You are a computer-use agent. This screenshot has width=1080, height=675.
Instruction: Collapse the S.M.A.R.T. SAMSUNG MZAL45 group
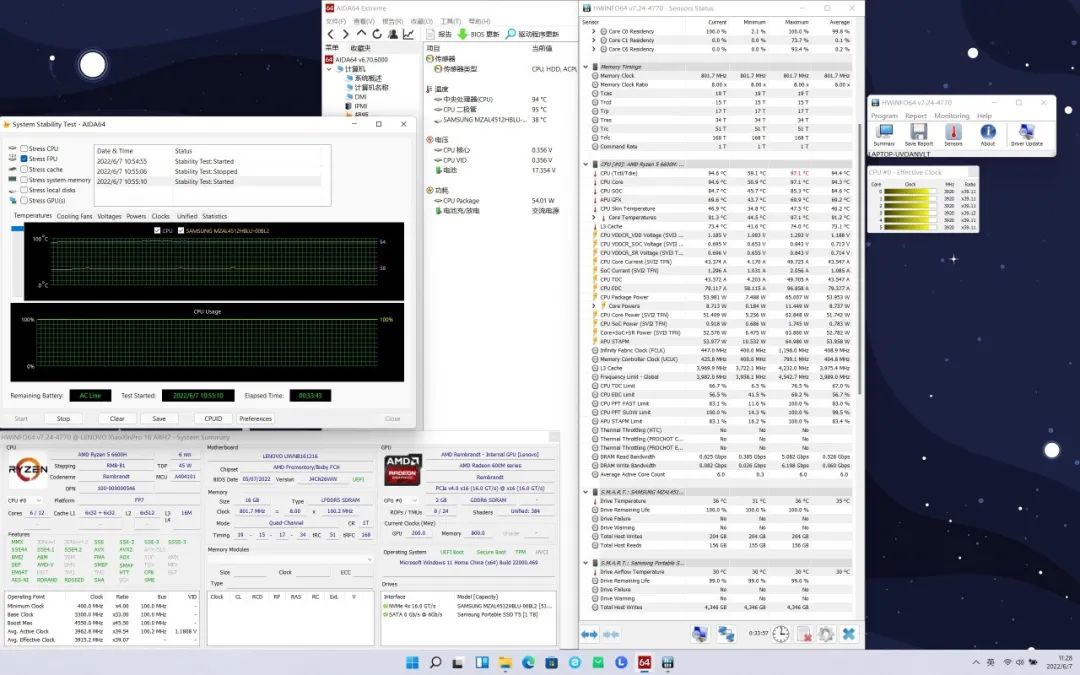click(x=586, y=492)
